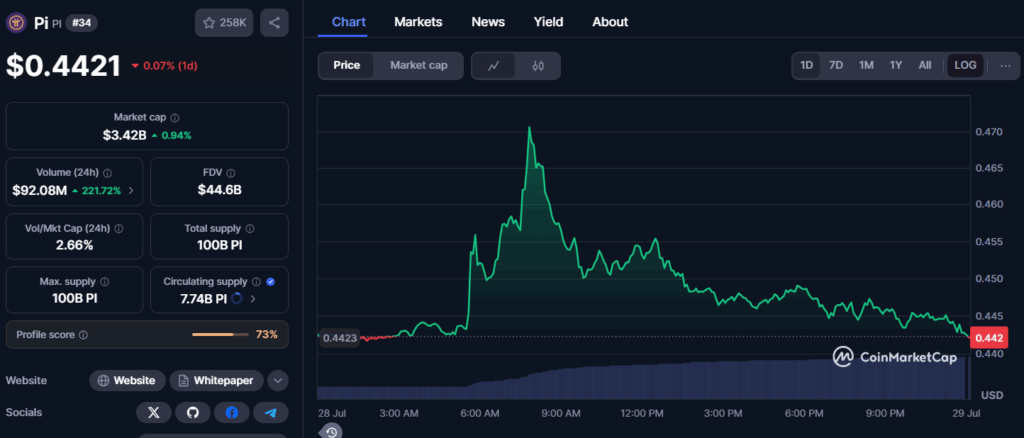Click the #34 rank badge
1024x438 pixels.
pyautogui.click(x=81, y=23)
